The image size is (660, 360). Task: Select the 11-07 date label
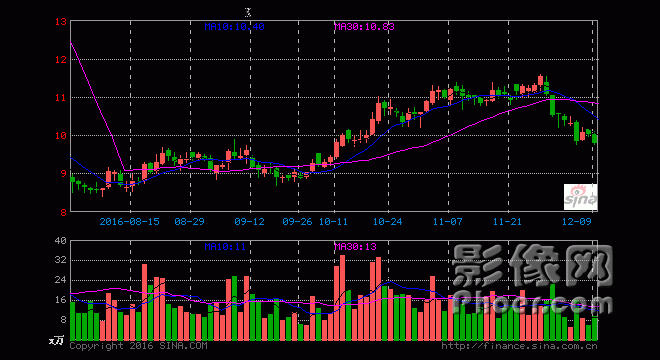tap(447, 221)
